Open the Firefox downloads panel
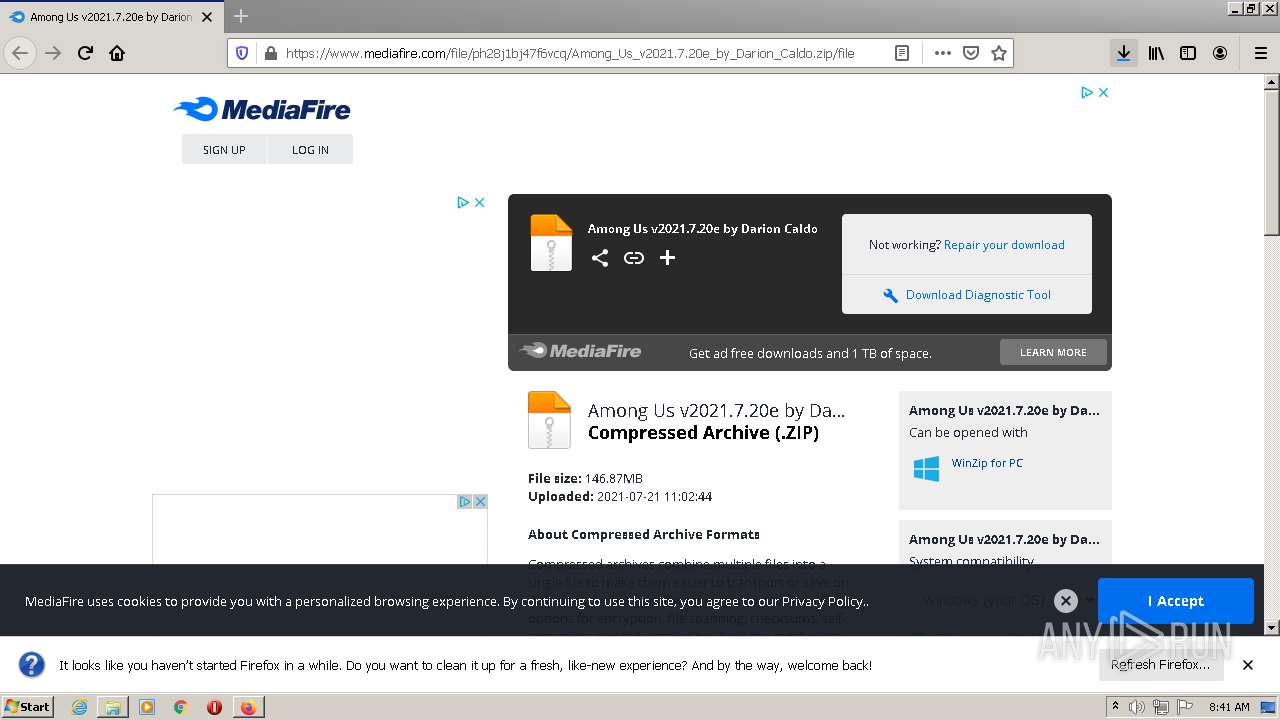This screenshot has width=1280, height=720. [x=1124, y=53]
